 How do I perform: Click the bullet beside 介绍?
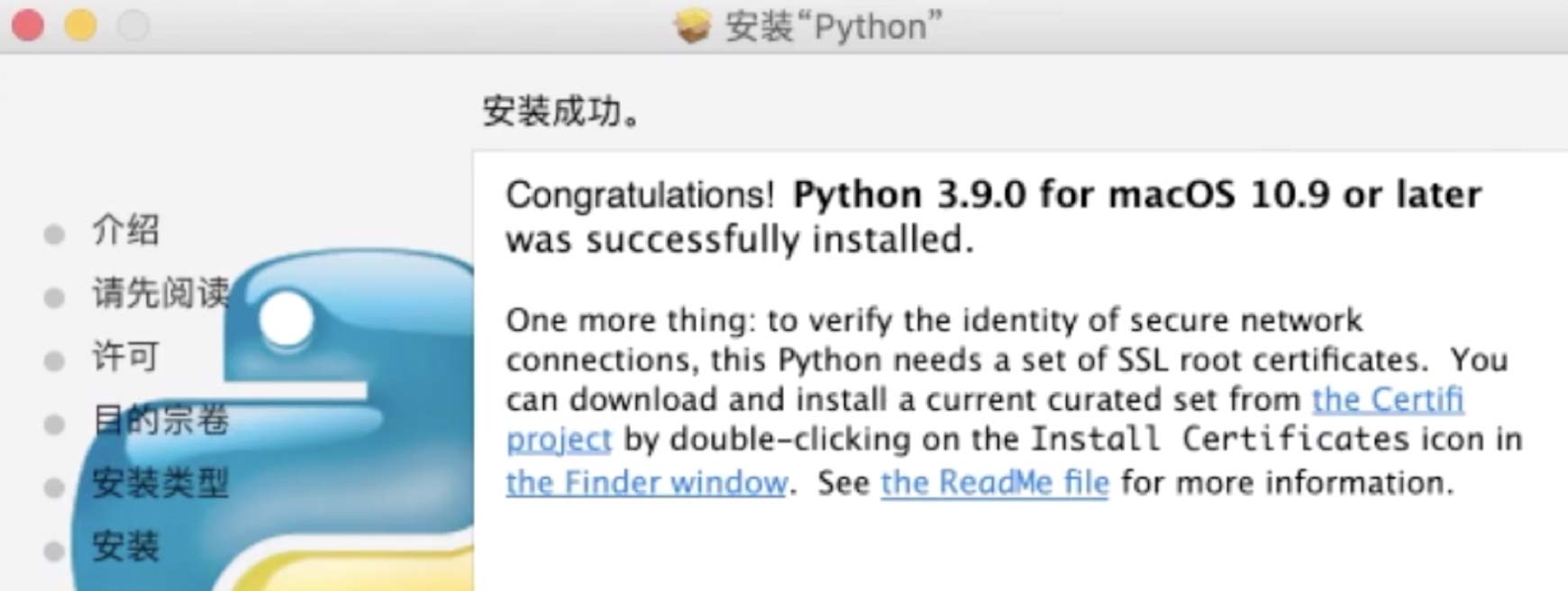point(54,234)
